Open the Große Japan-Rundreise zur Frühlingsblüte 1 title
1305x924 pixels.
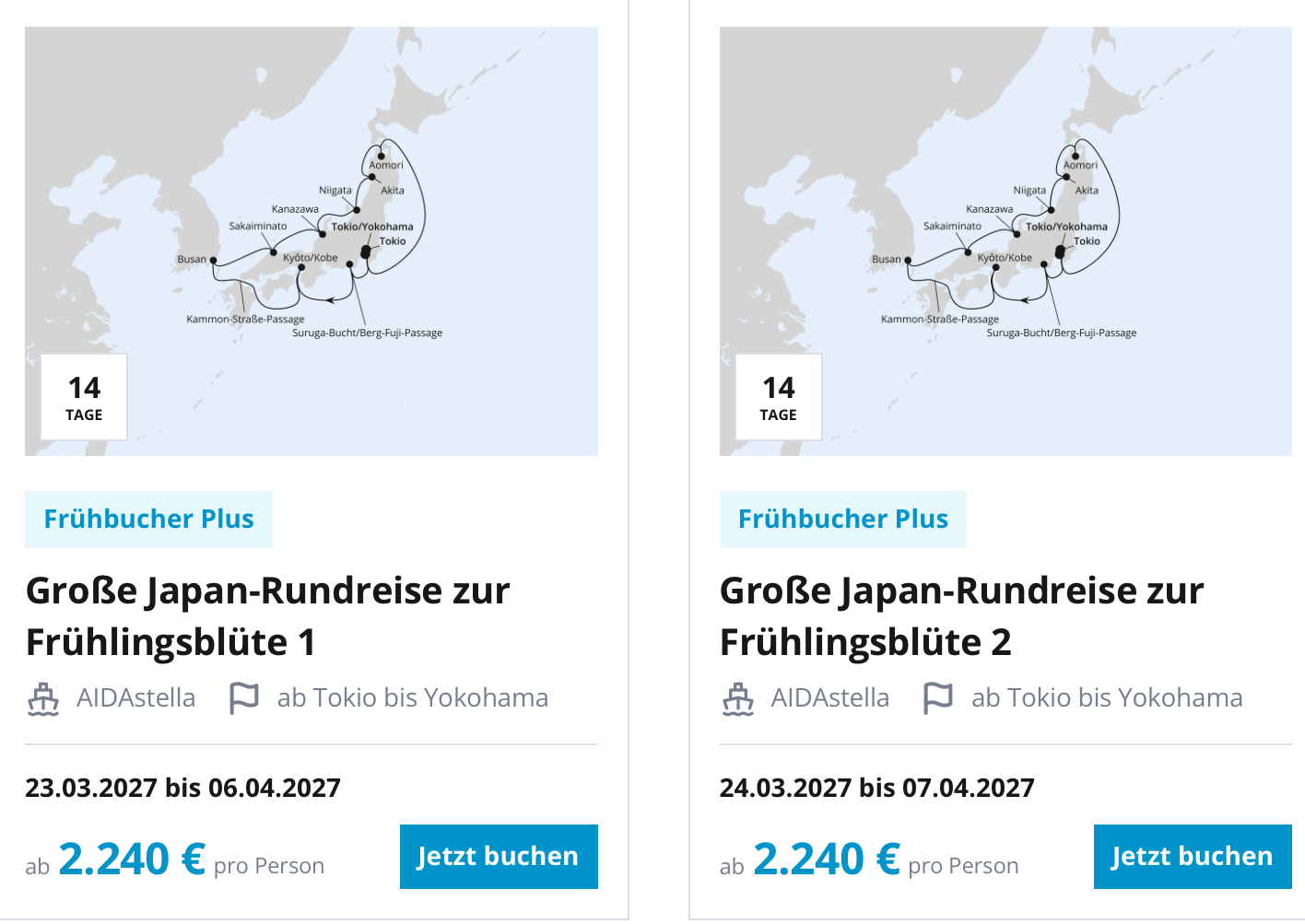pyautogui.click(x=267, y=615)
